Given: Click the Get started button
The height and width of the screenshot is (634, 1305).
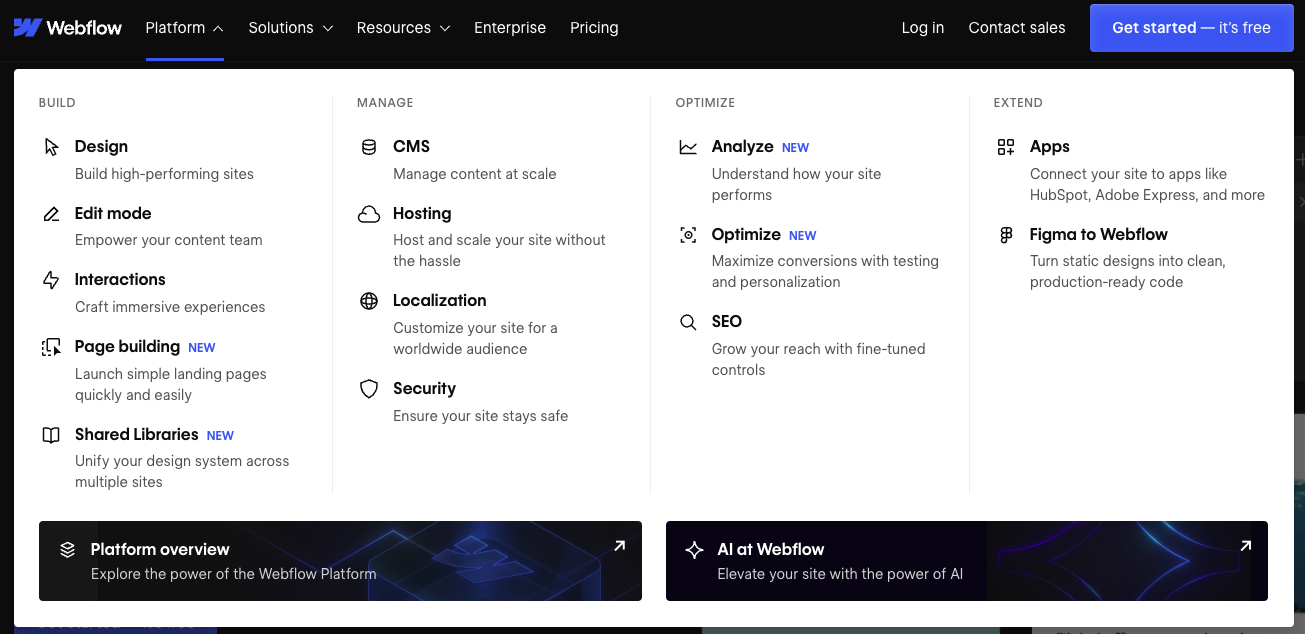Looking at the screenshot, I should 1191,28.
